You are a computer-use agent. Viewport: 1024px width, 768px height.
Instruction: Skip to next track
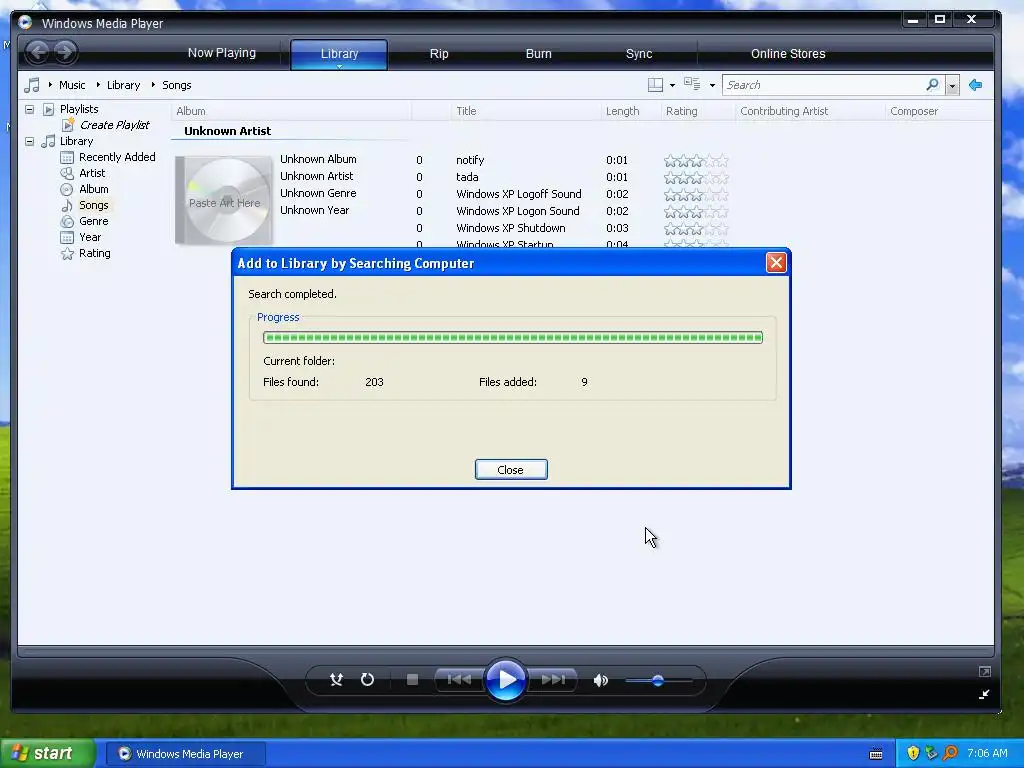pyautogui.click(x=553, y=680)
